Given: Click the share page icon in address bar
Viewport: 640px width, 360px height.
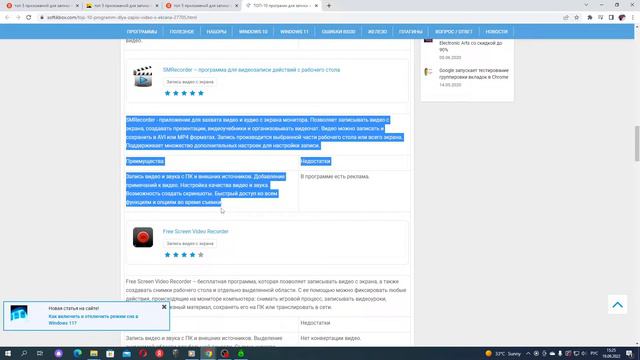Looking at the screenshot, I should [x=566, y=18].
